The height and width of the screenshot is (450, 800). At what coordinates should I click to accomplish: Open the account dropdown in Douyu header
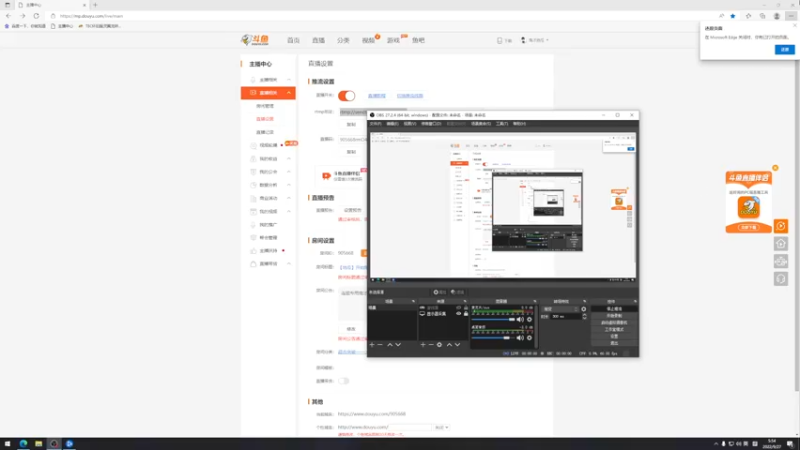[535, 40]
